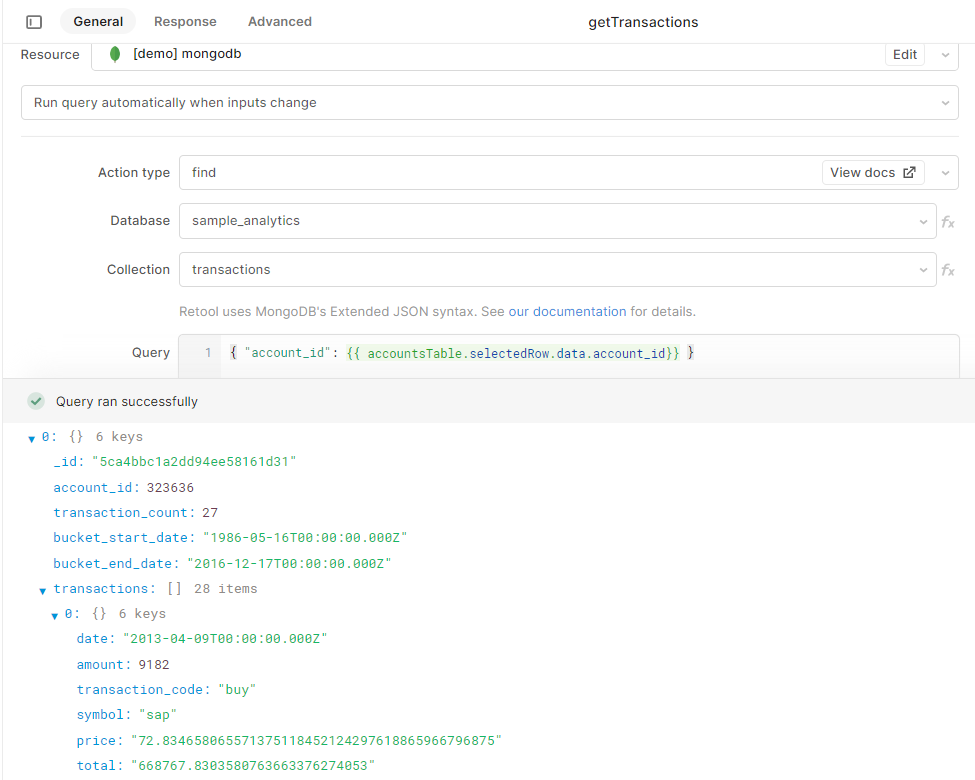Click the green query success checkmark icon
Image resolution: width=975 pixels, height=780 pixels.
coord(36,401)
